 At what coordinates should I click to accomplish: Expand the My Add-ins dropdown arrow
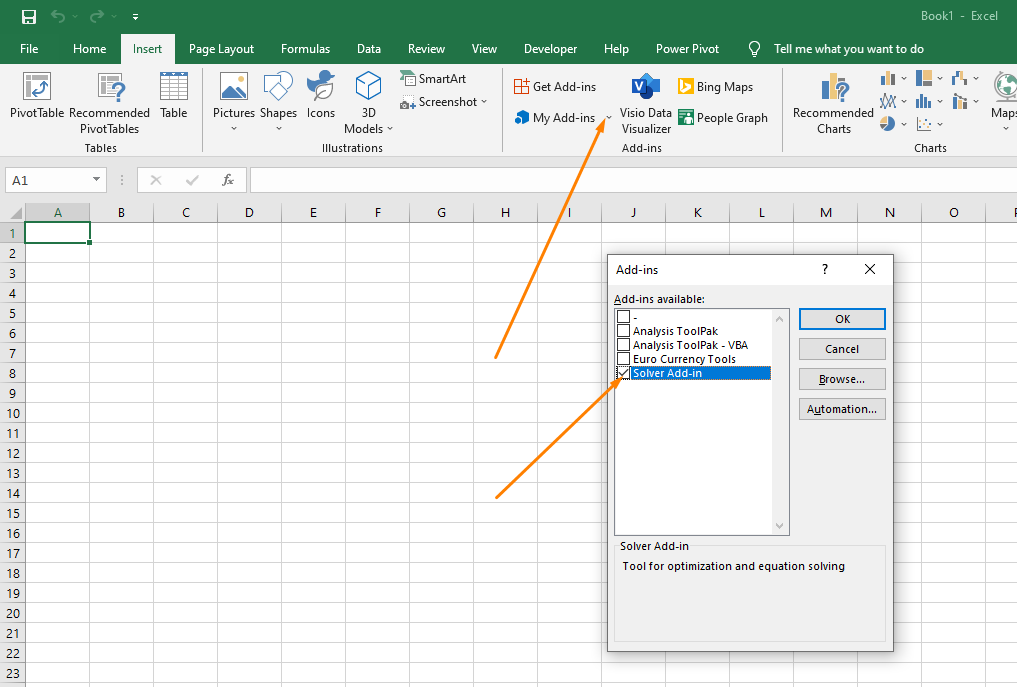[x=608, y=117]
